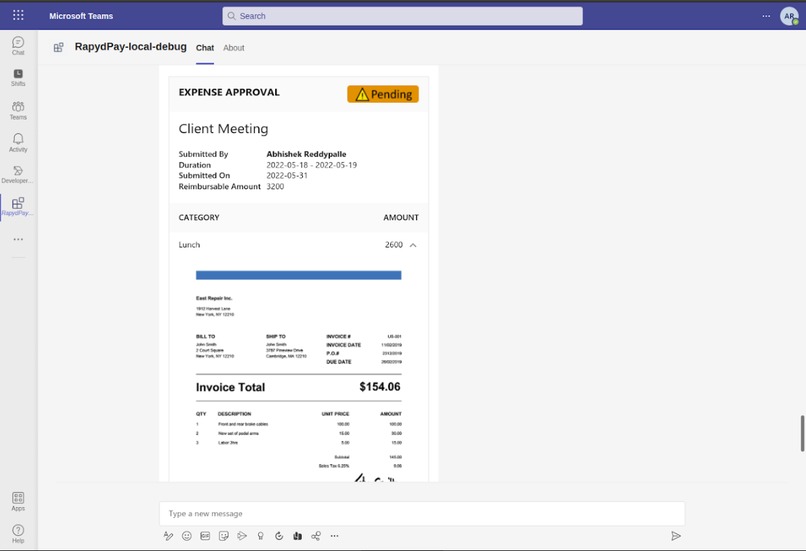
Task: Click the AMOUNT column header
Action: pos(401,217)
